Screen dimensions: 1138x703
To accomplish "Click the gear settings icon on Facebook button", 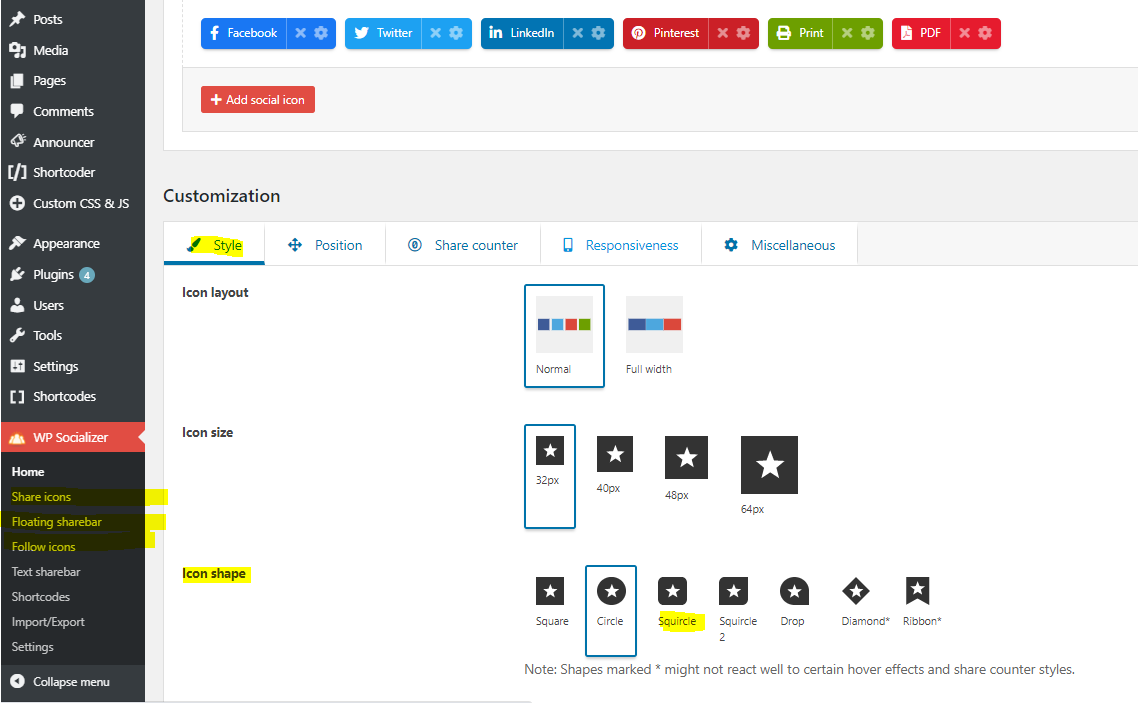I will (321, 33).
